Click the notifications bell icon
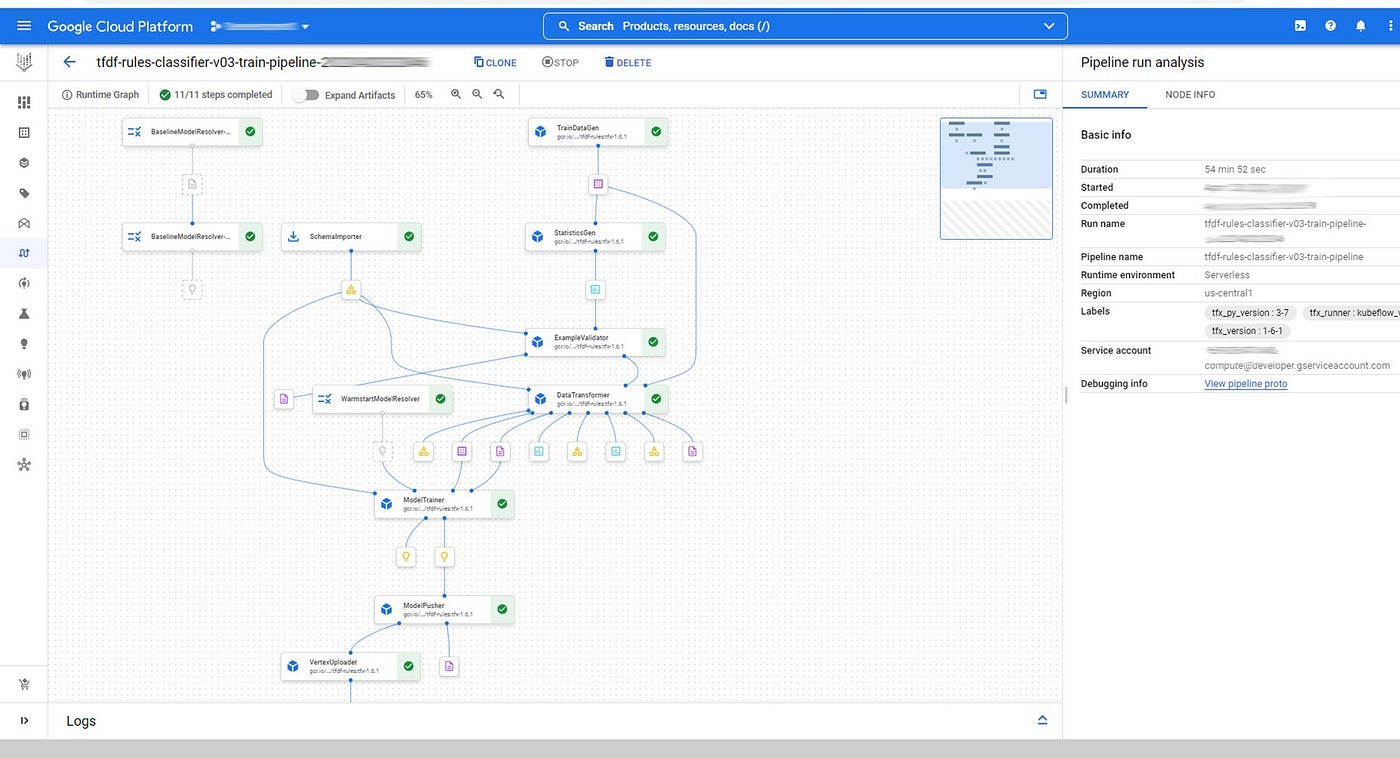The image size is (1400, 758). (1361, 25)
